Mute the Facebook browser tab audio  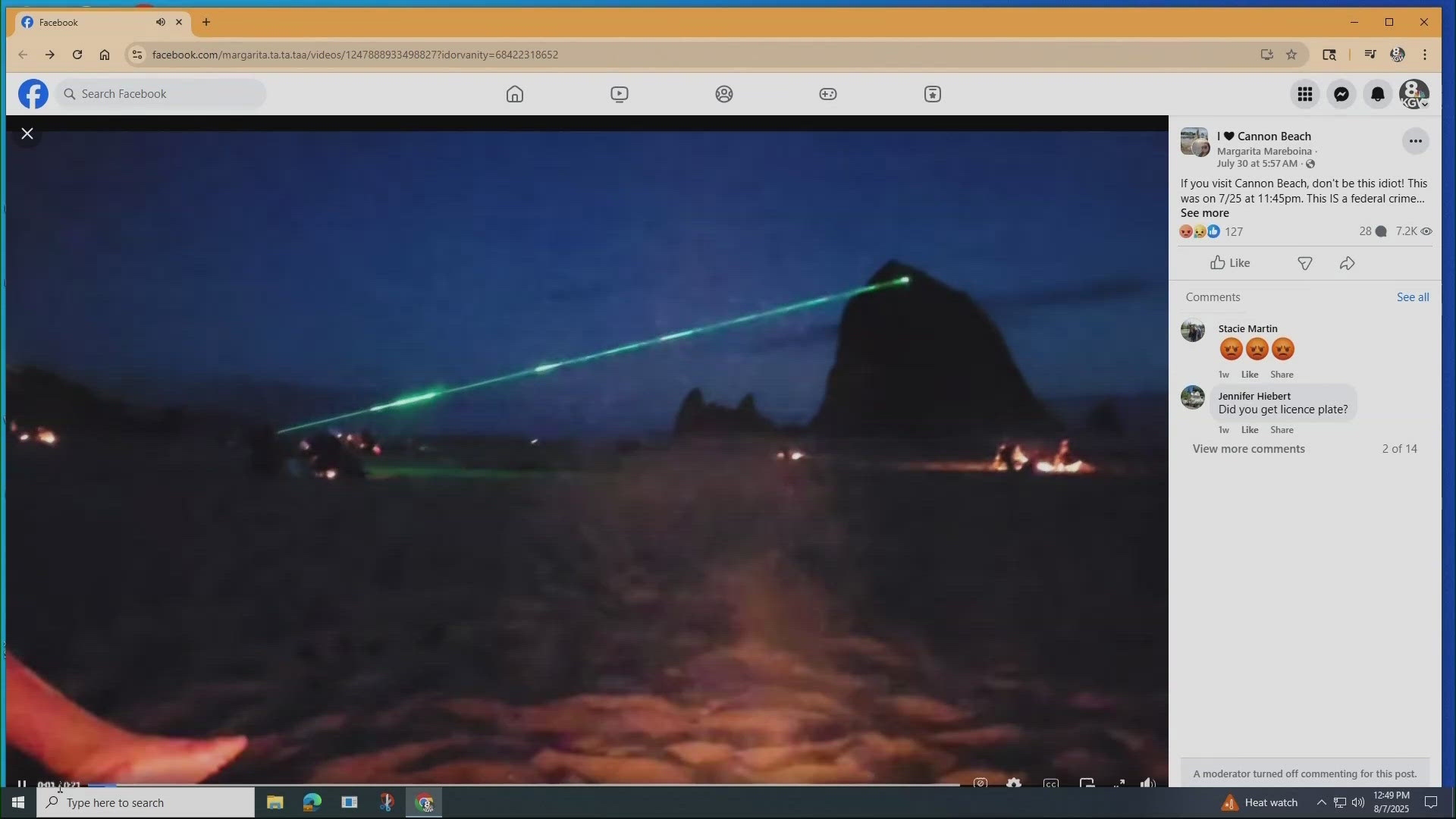tap(161, 22)
